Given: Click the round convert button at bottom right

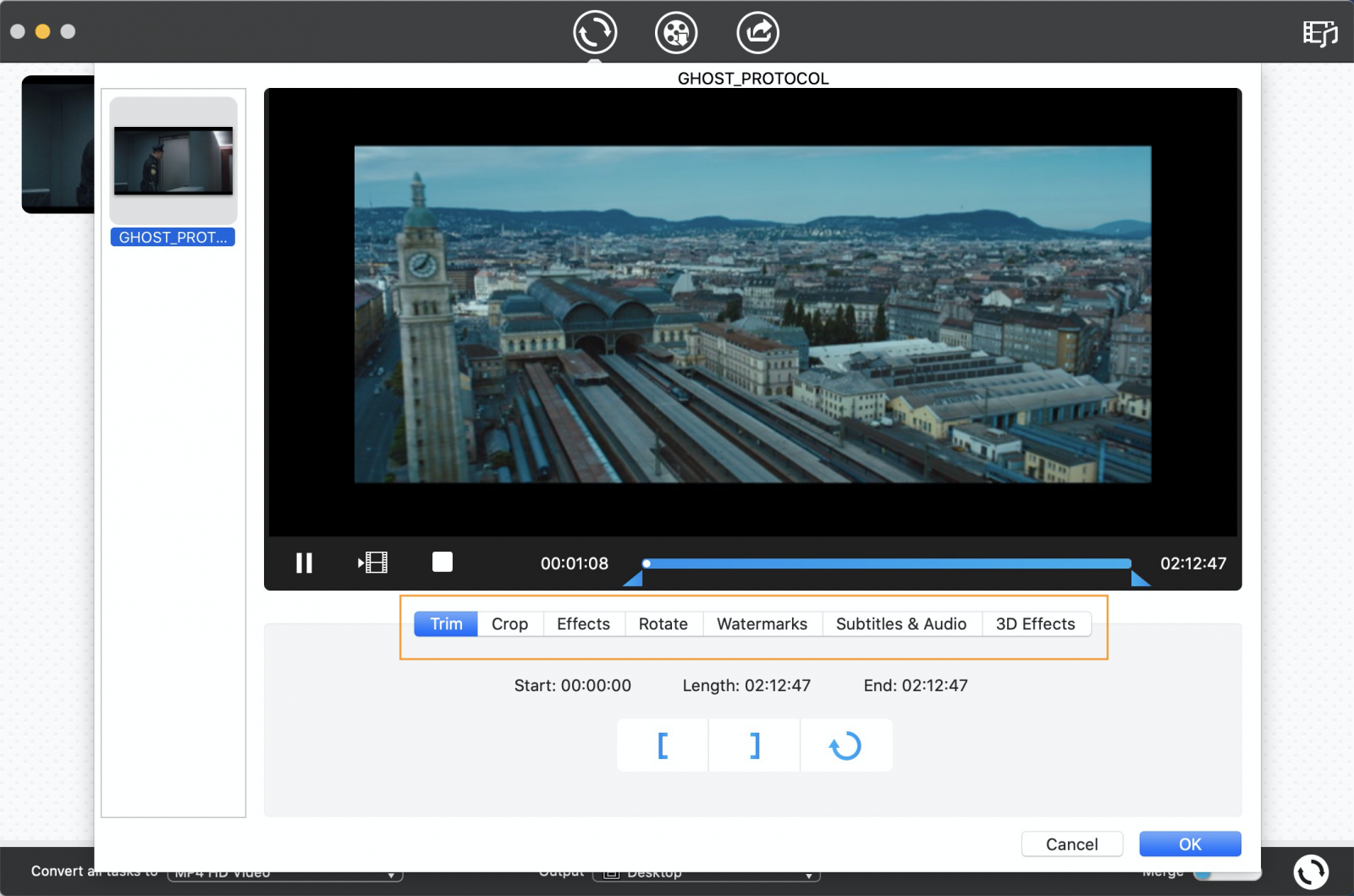Looking at the screenshot, I should pos(1311,872).
